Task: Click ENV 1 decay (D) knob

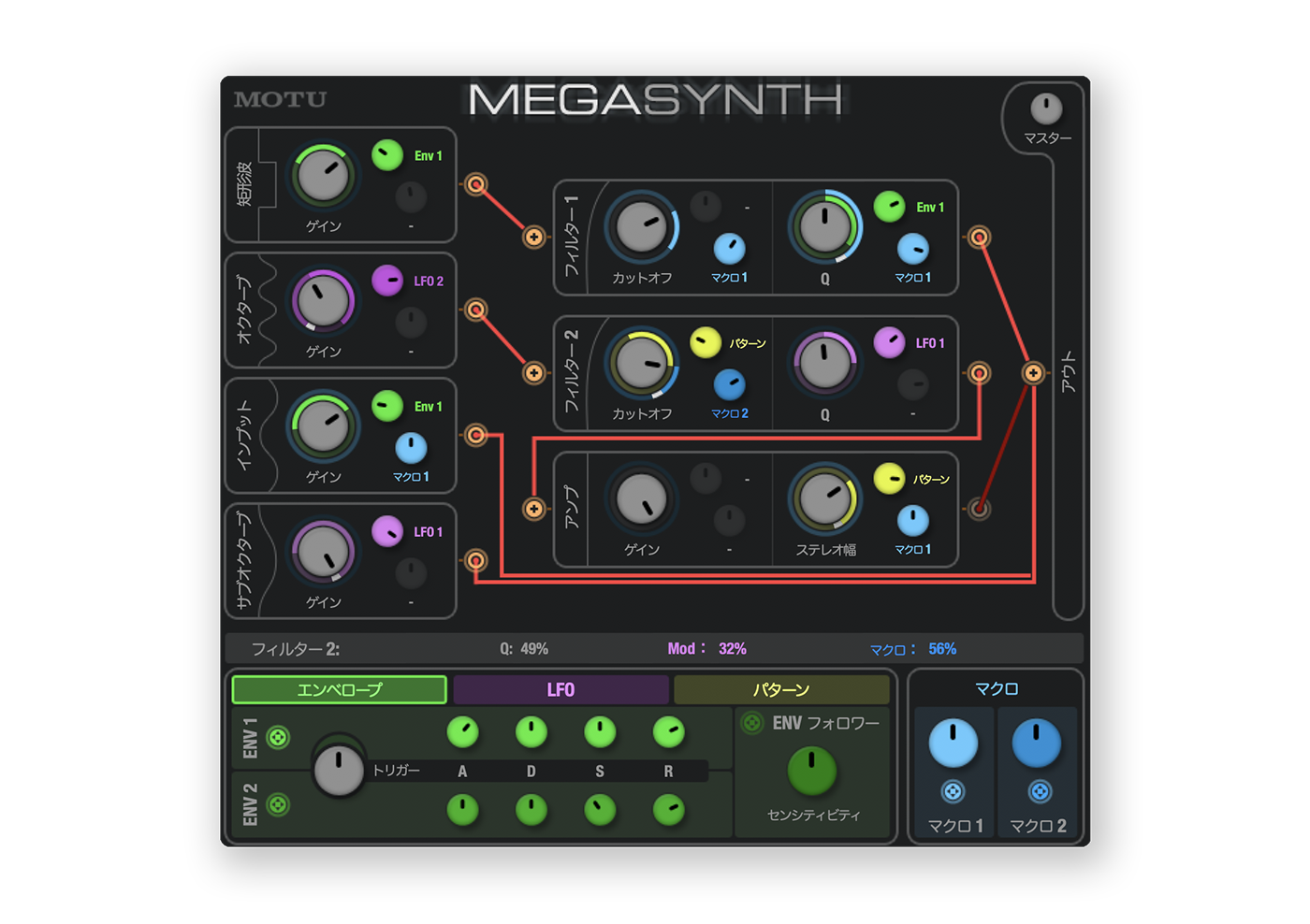Action: (x=531, y=732)
